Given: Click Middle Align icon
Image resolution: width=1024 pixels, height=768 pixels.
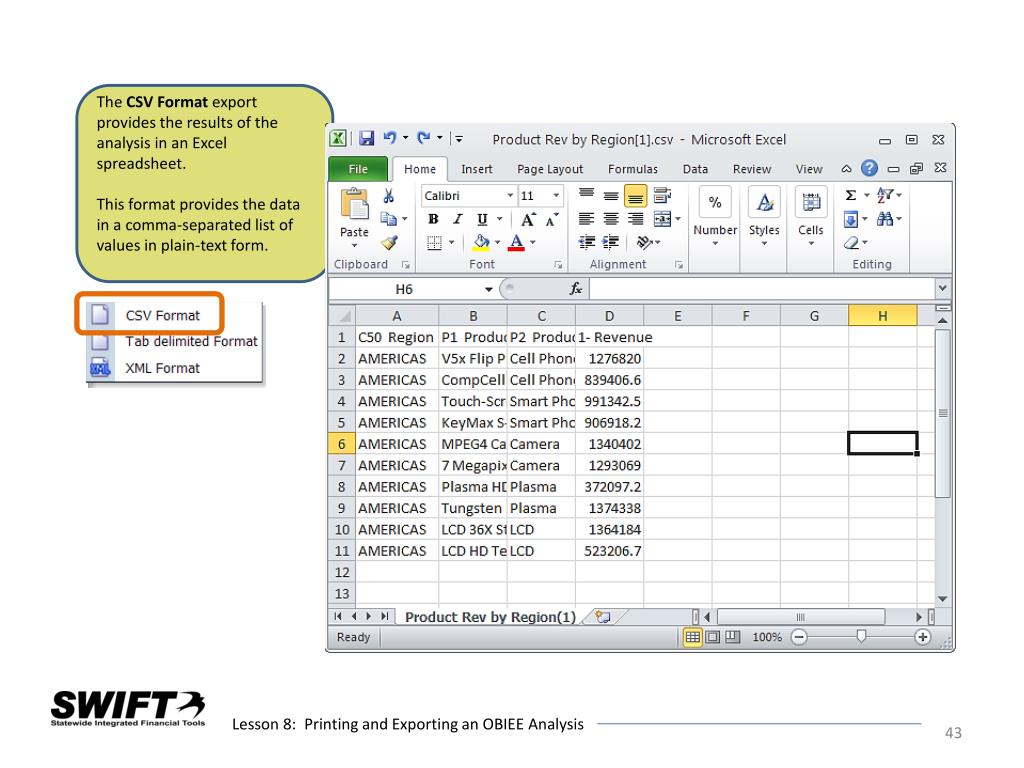Looking at the screenshot, I should click(611, 195).
